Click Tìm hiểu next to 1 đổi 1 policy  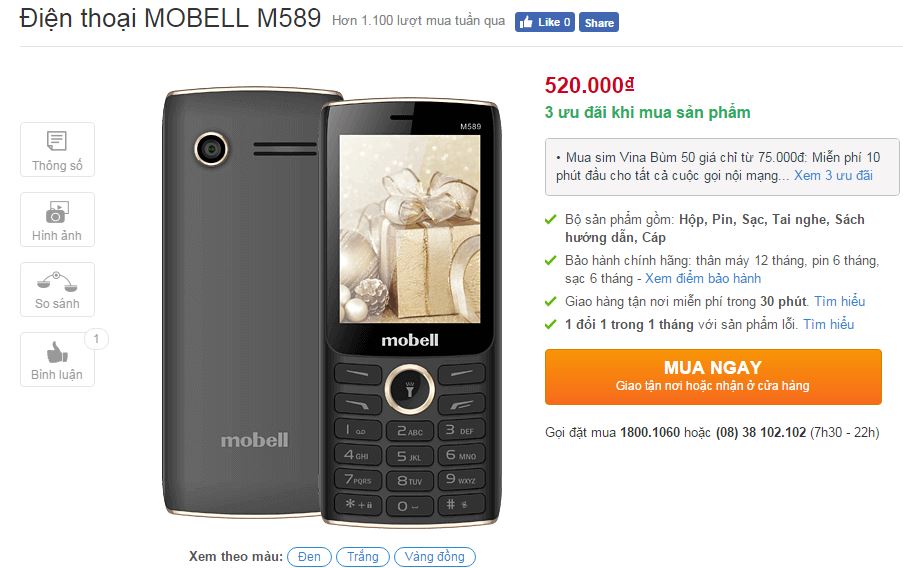(829, 324)
